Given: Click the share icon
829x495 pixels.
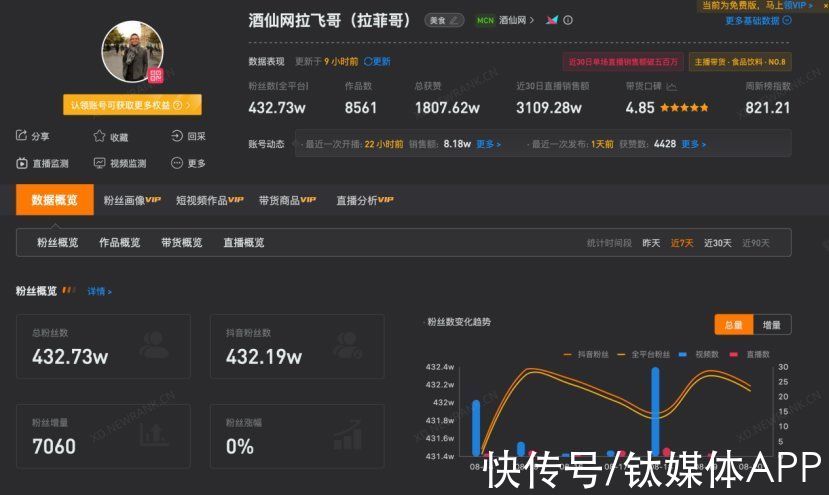Looking at the screenshot, I should click(x=21, y=135).
